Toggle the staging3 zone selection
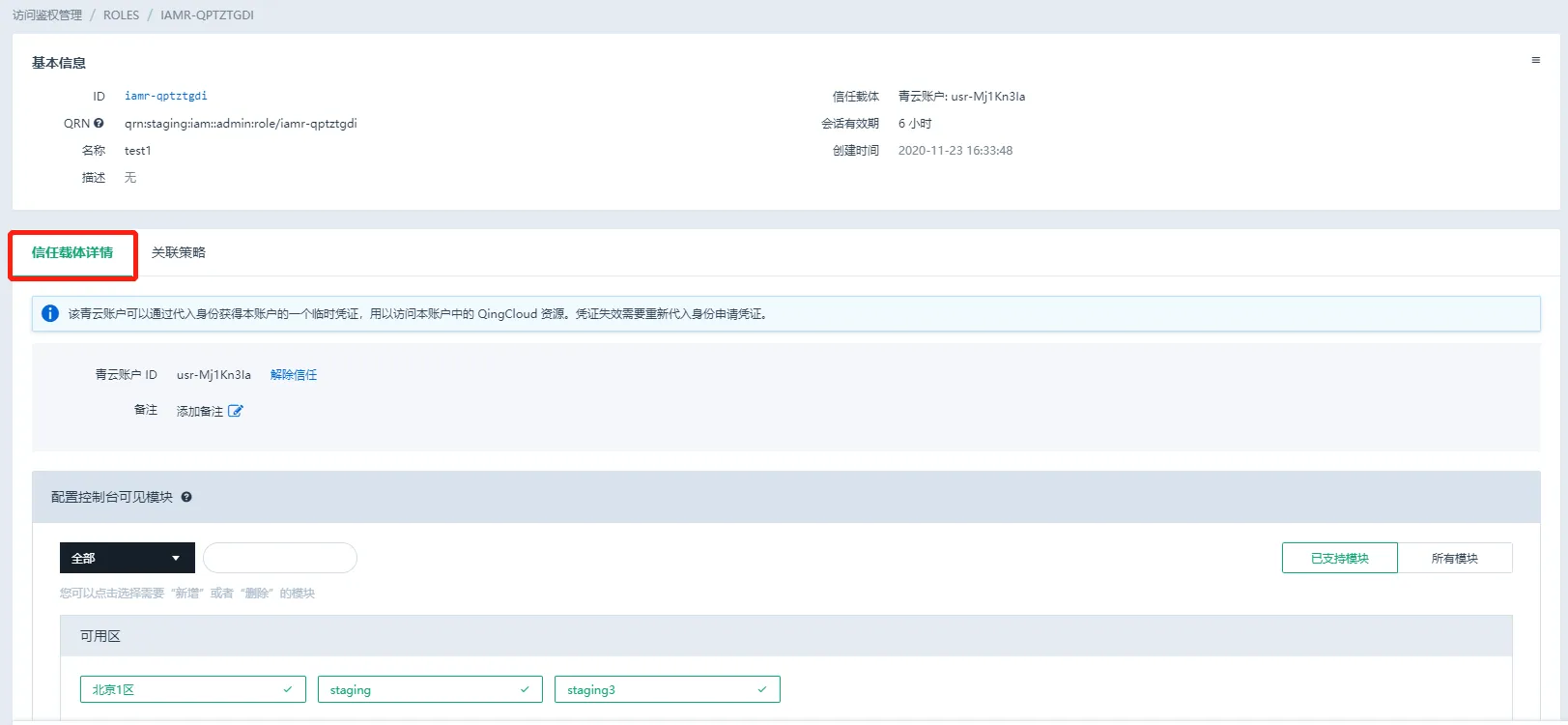1568x725 pixels. (667, 689)
